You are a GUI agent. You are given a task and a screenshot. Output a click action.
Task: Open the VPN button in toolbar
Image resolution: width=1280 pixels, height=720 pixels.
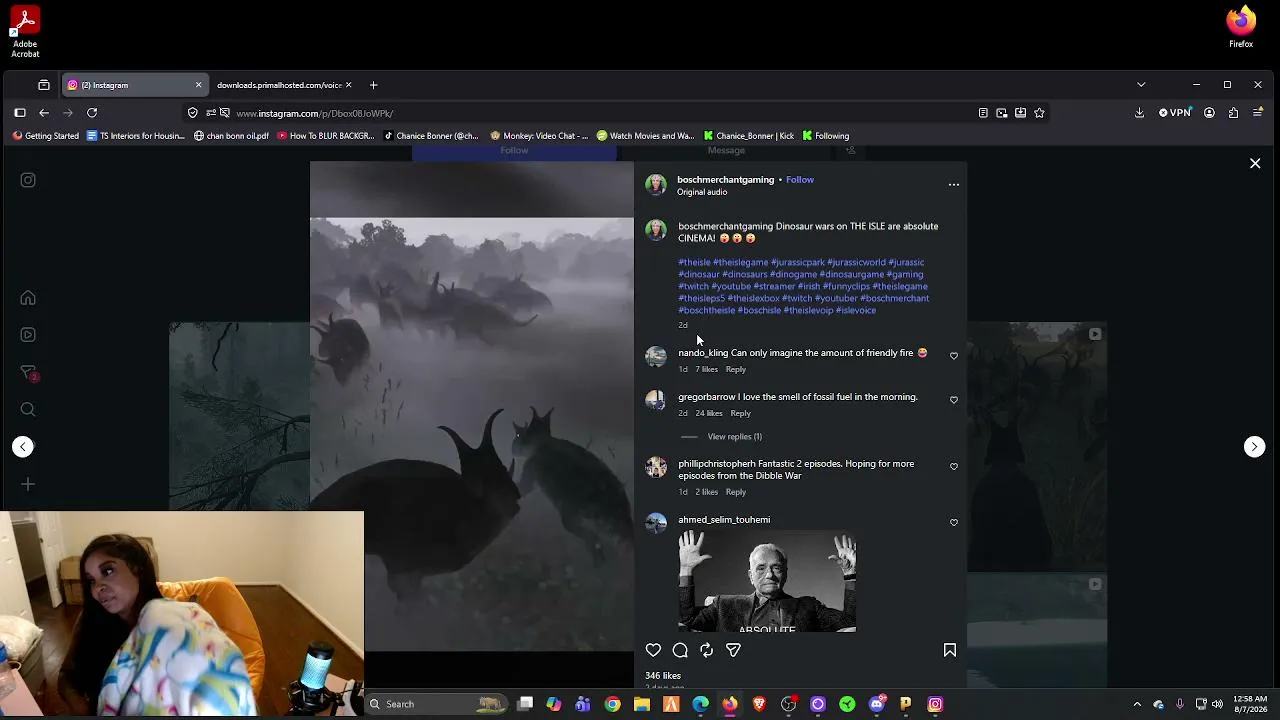pos(1175,113)
